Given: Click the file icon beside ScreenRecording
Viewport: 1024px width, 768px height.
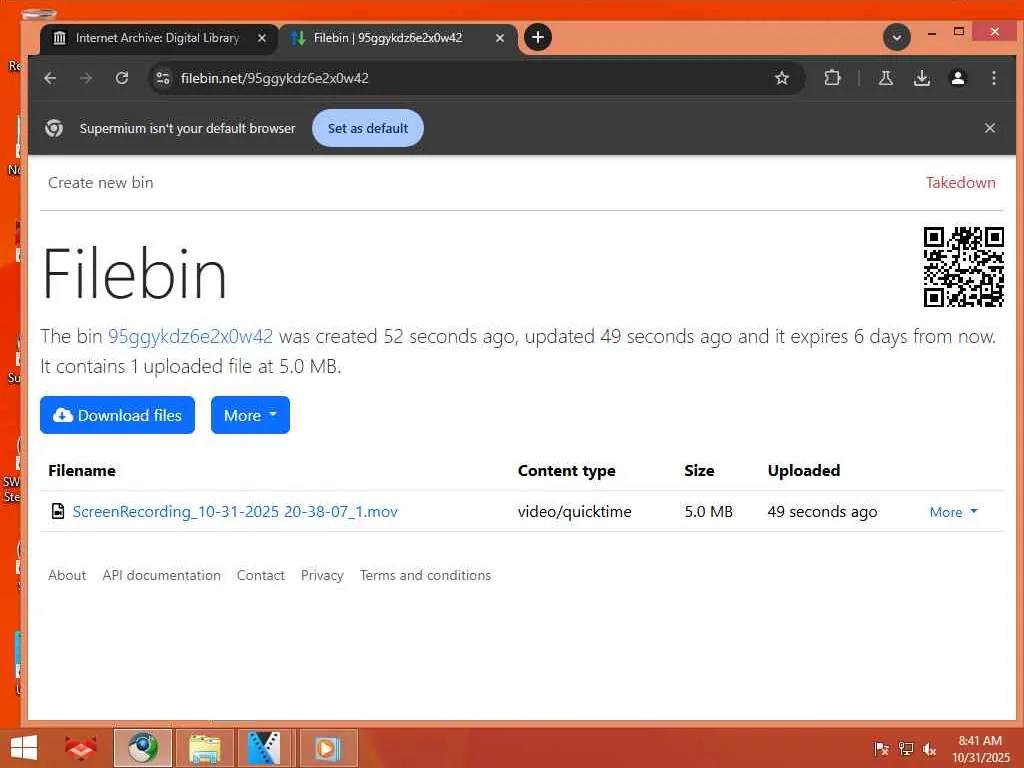Looking at the screenshot, I should [x=58, y=511].
